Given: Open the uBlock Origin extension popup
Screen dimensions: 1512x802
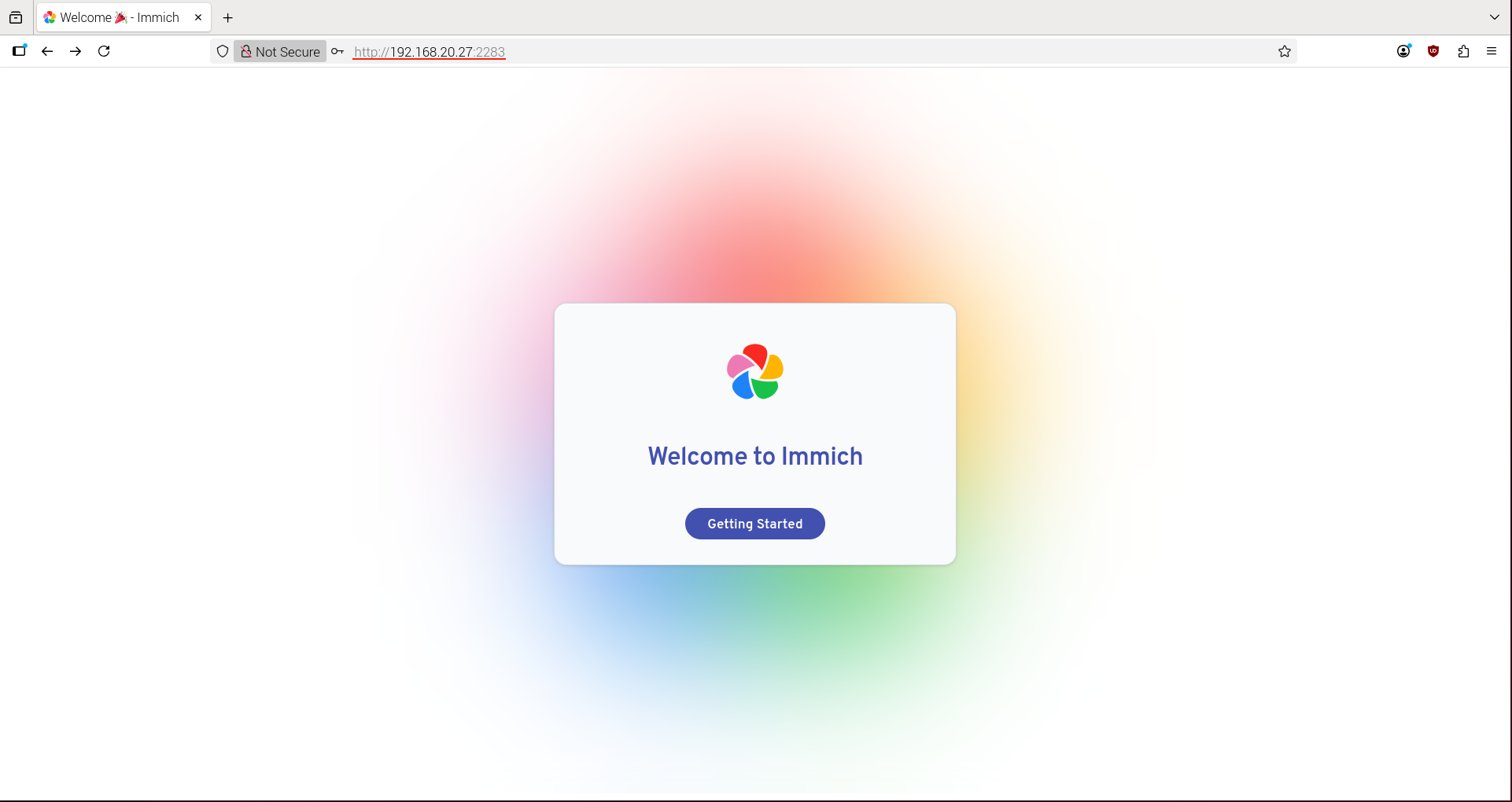Looking at the screenshot, I should click(1433, 51).
